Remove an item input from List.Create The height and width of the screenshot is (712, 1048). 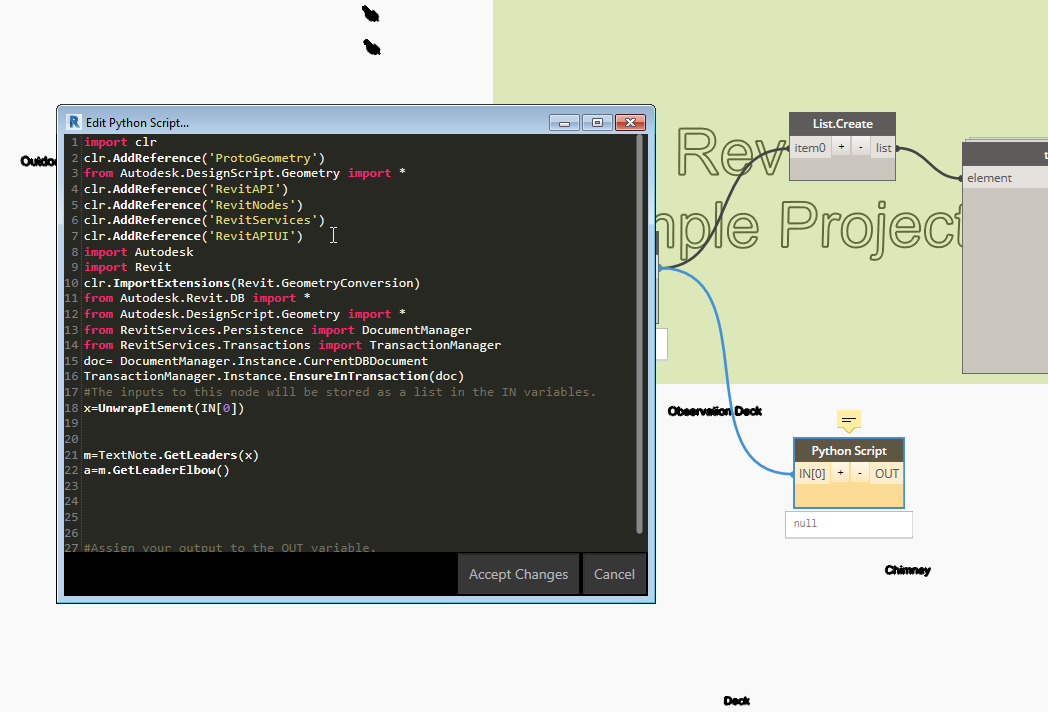coord(861,147)
